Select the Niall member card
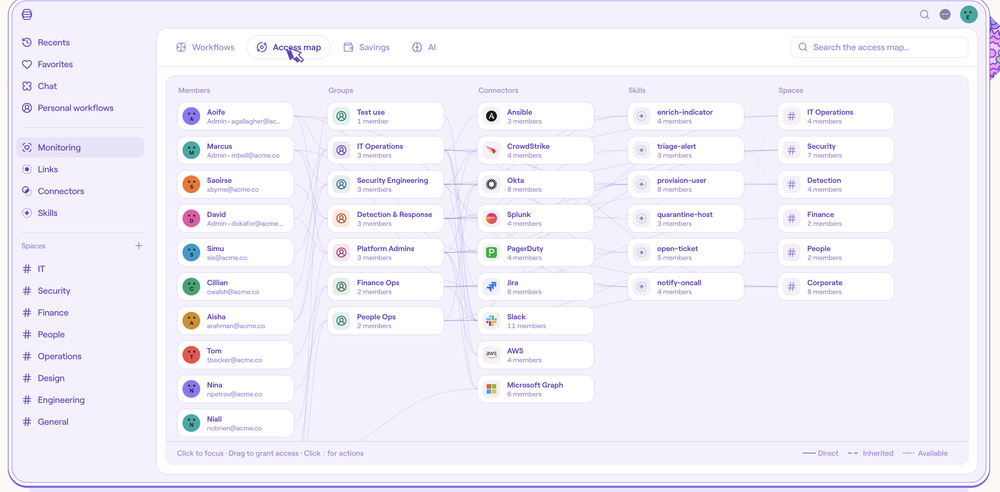This screenshot has height=492, width=1000. pos(235,423)
